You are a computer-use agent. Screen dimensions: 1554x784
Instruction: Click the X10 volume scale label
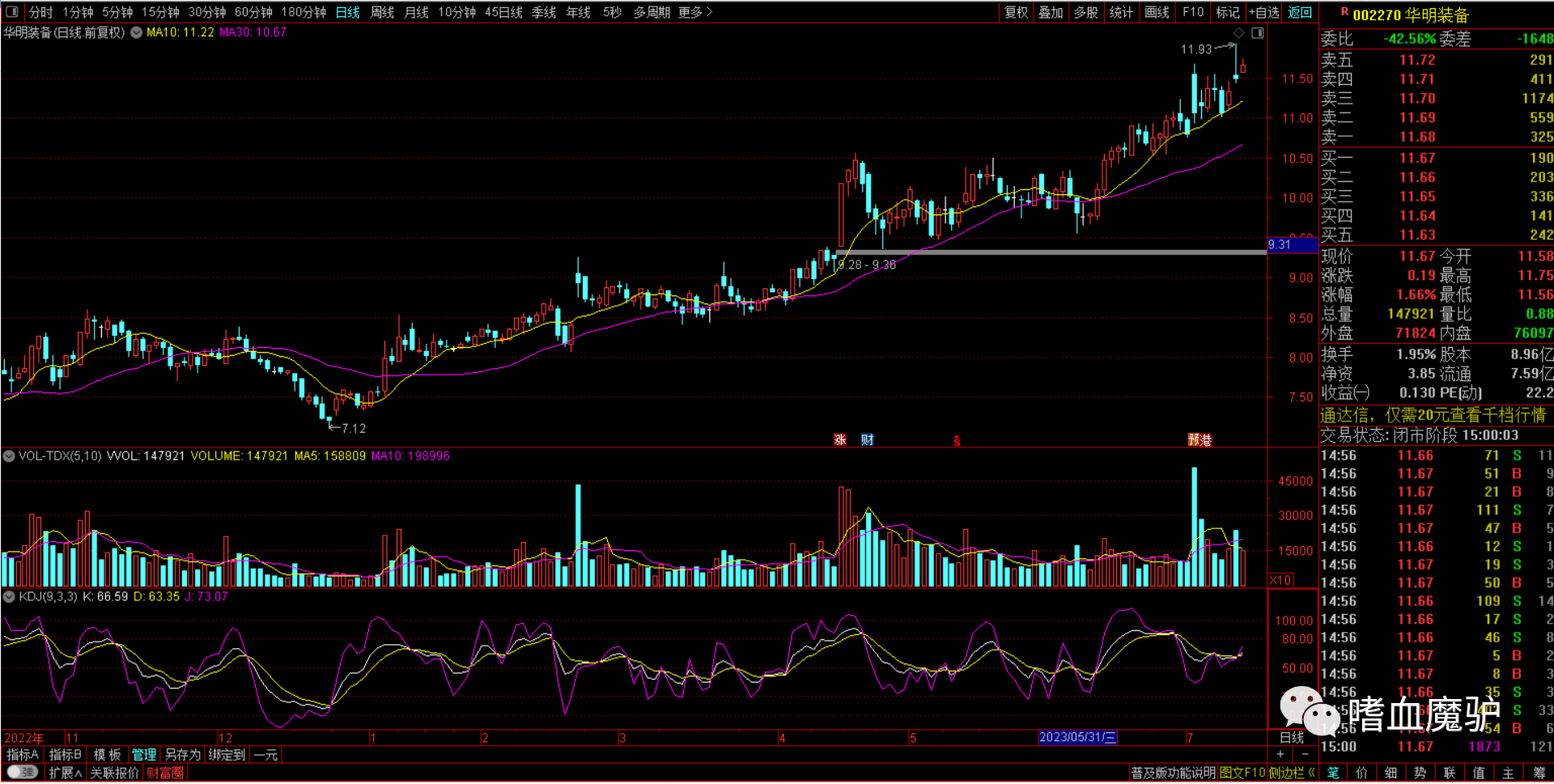tap(1280, 580)
